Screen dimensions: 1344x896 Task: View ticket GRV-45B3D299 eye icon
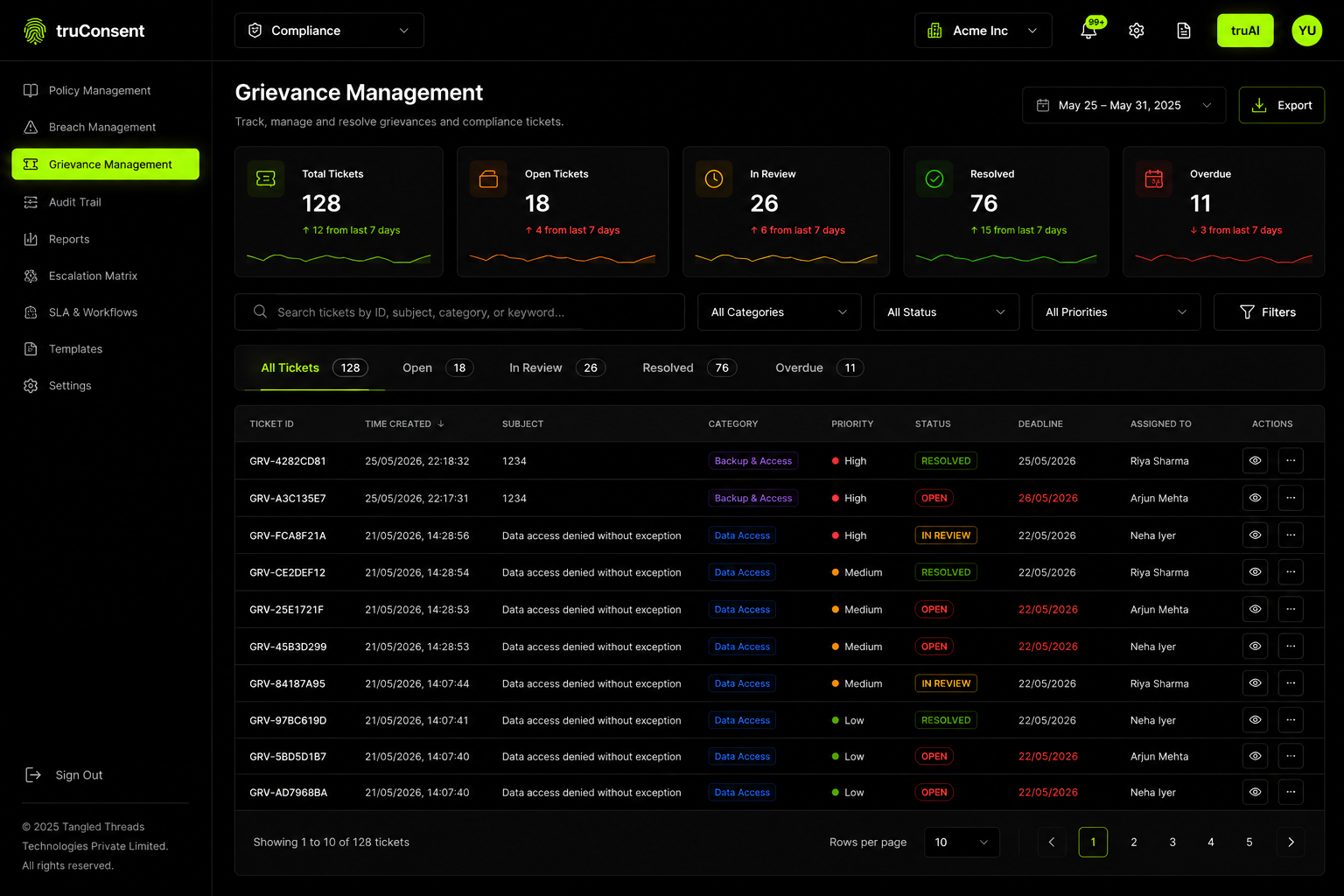(1255, 646)
